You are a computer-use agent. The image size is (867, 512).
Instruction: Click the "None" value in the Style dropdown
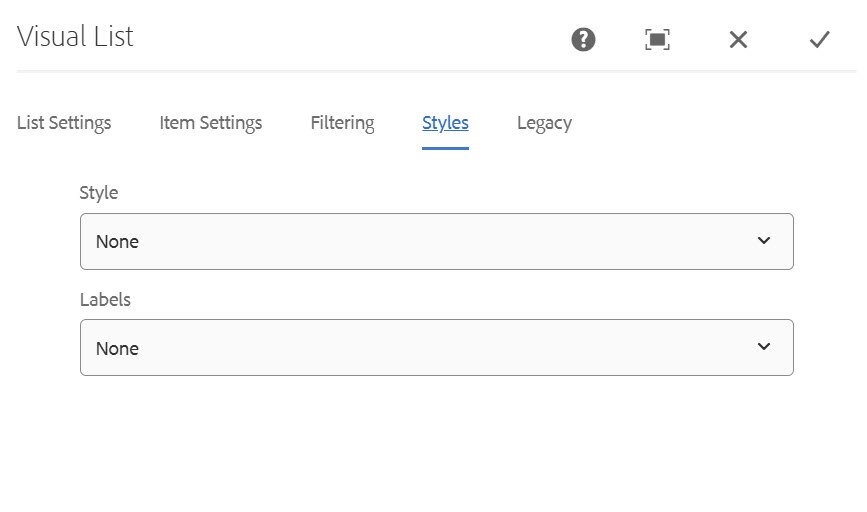point(117,242)
